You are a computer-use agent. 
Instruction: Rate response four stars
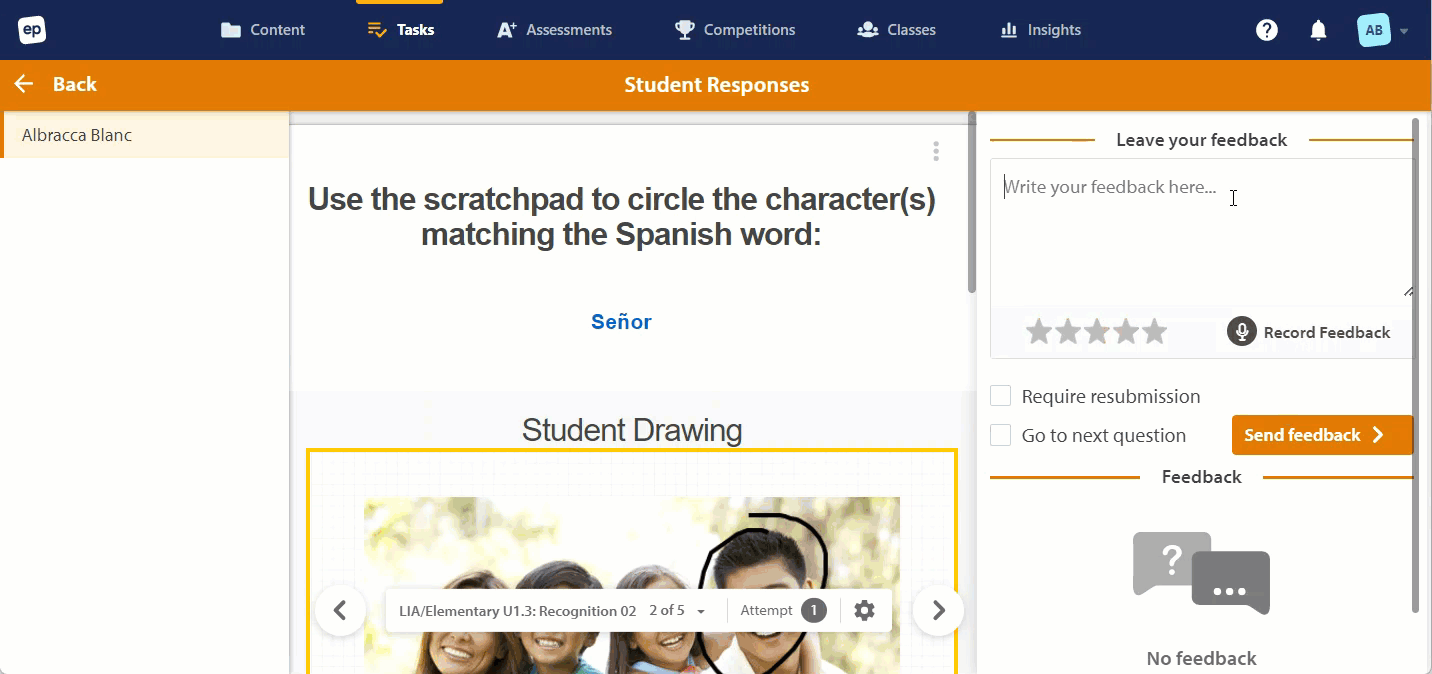(x=1126, y=332)
